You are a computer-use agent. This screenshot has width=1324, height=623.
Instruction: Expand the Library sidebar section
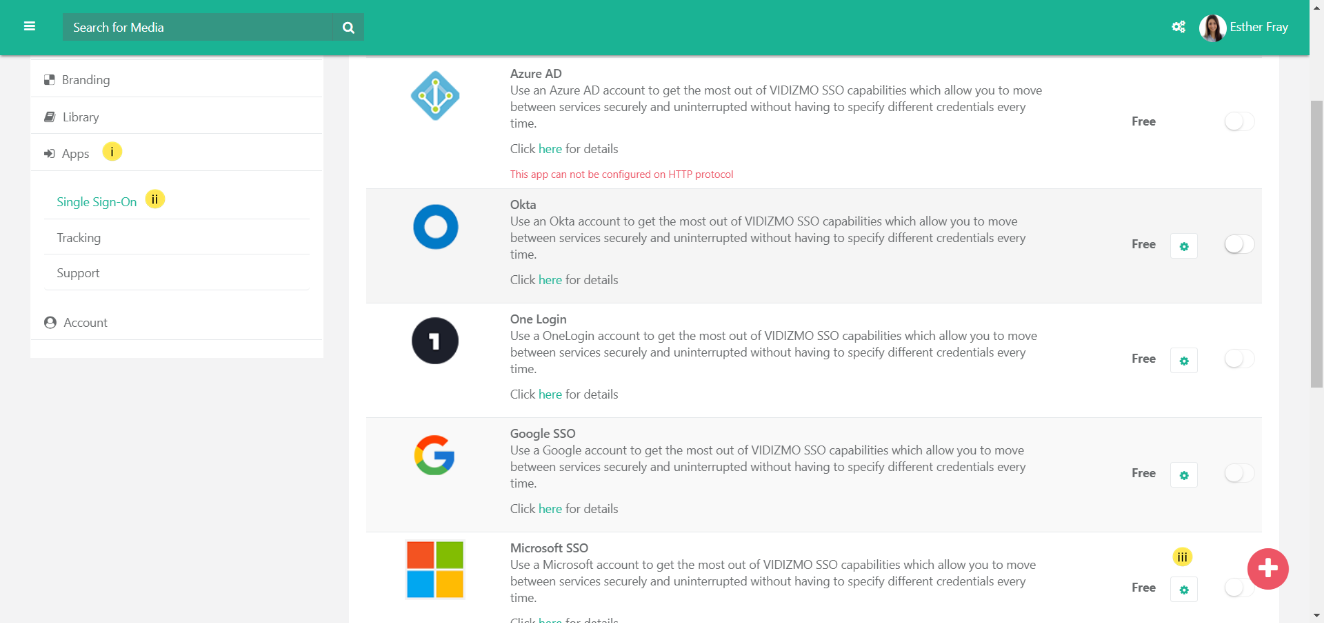click(80, 117)
